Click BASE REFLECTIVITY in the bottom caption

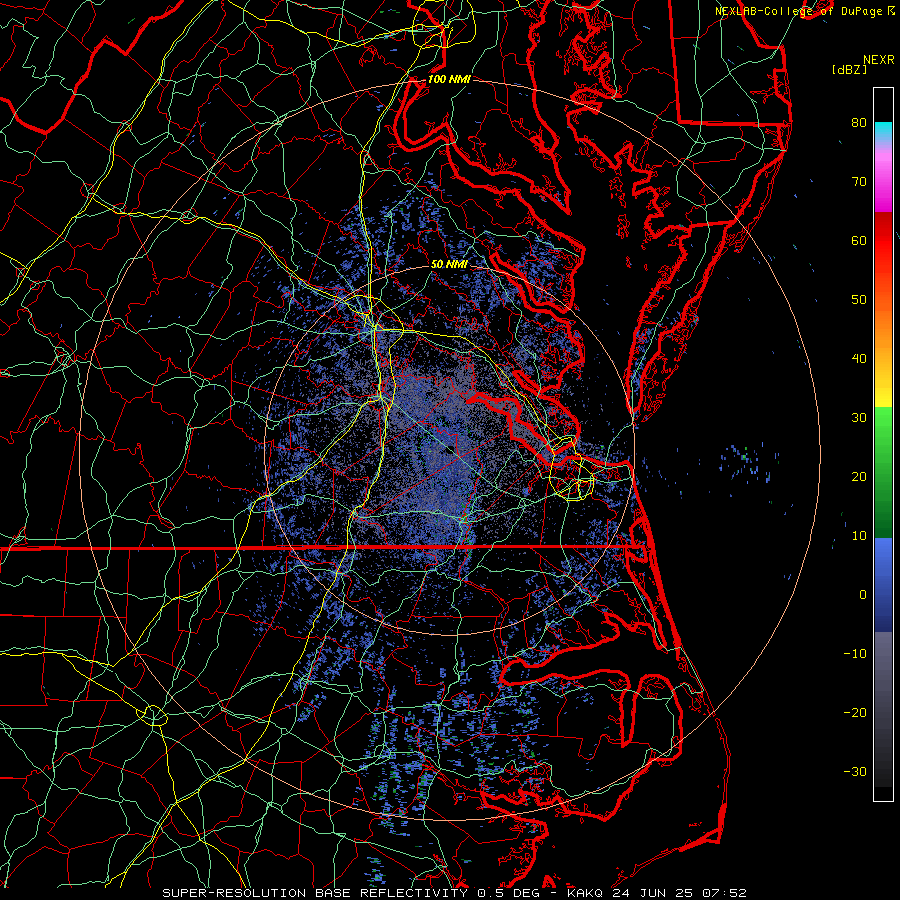[x=391, y=893]
